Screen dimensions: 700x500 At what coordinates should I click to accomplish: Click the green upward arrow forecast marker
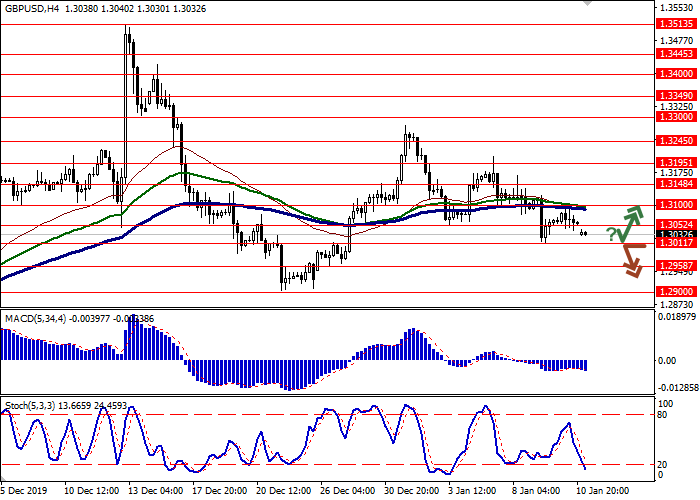tap(631, 220)
